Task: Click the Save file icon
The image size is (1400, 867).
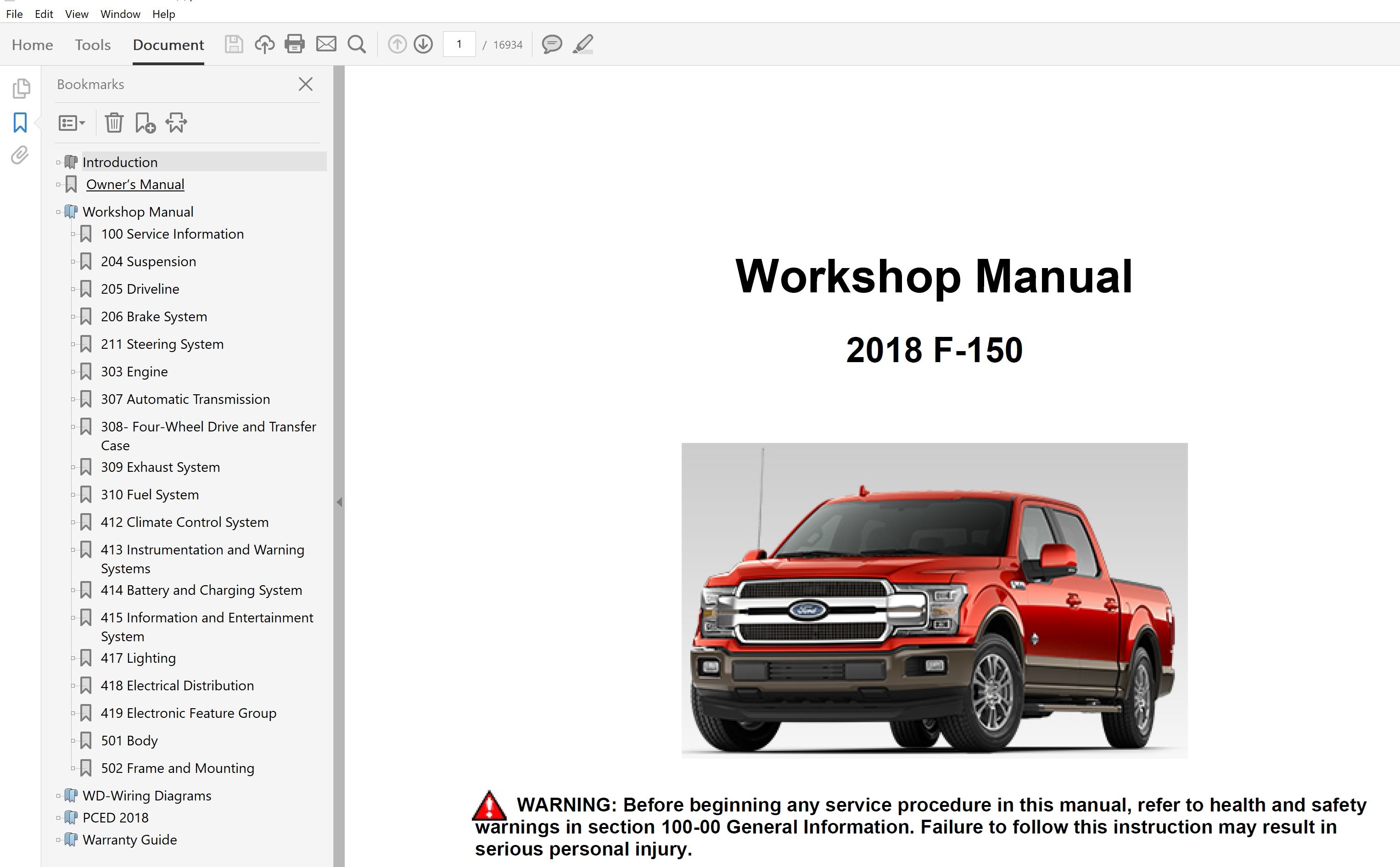Action: pos(233,44)
